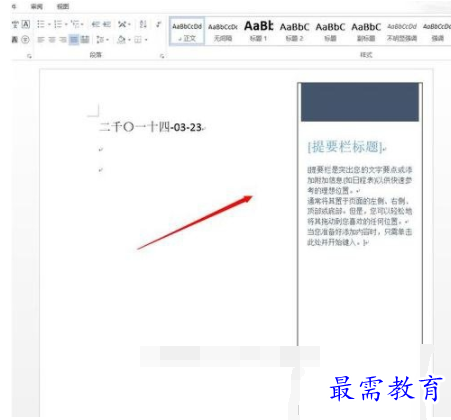
Task: Apply the No Spacing style
Action: pyautogui.click(x=223, y=31)
